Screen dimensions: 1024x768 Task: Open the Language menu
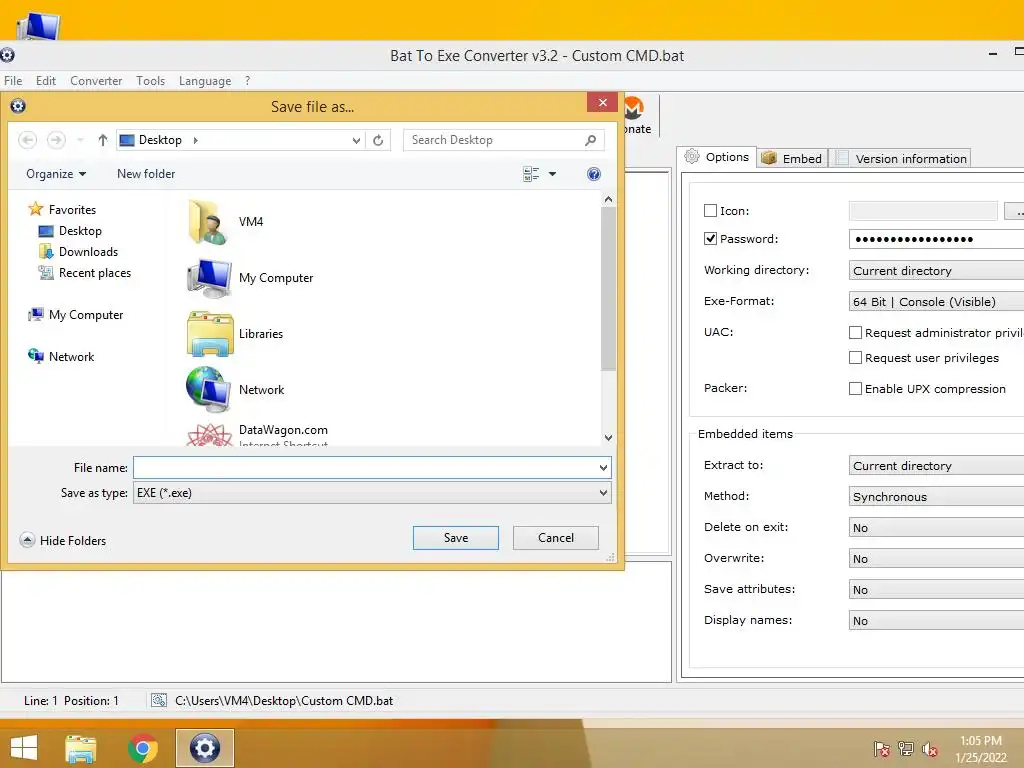coord(205,81)
